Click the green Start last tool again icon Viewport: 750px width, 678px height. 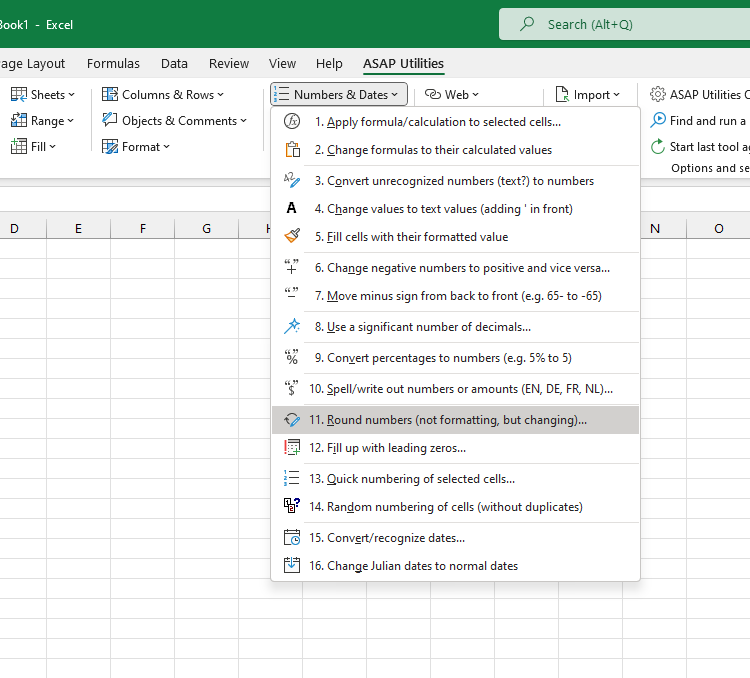(x=658, y=146)
